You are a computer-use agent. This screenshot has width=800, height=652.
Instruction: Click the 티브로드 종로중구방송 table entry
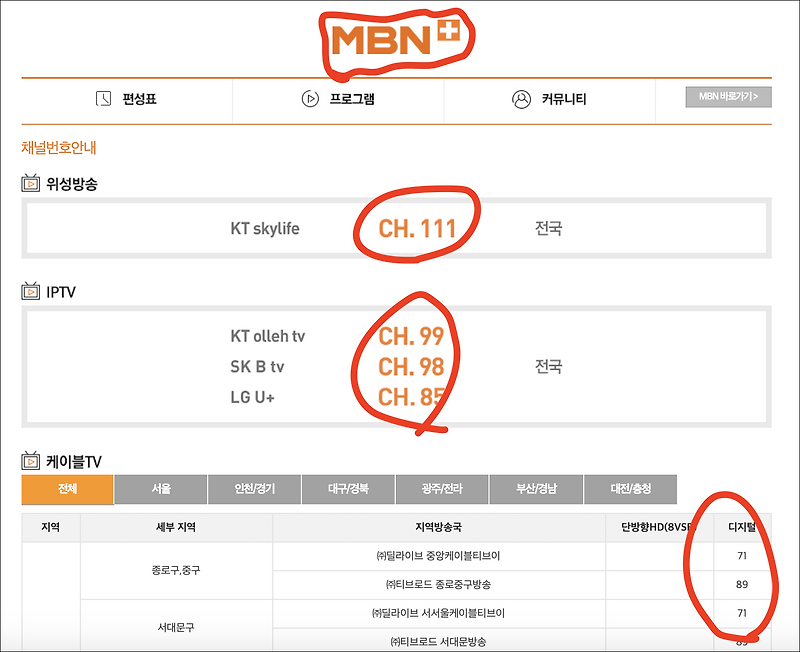[440, 580]
